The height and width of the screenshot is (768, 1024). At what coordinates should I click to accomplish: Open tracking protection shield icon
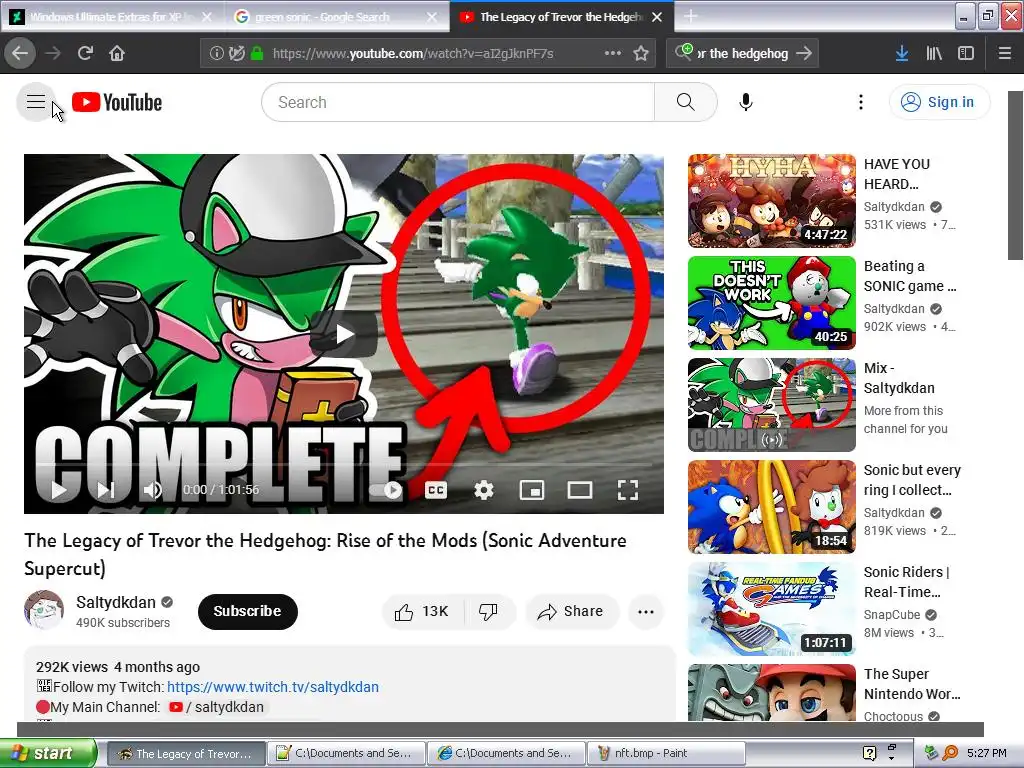(237, 54)
